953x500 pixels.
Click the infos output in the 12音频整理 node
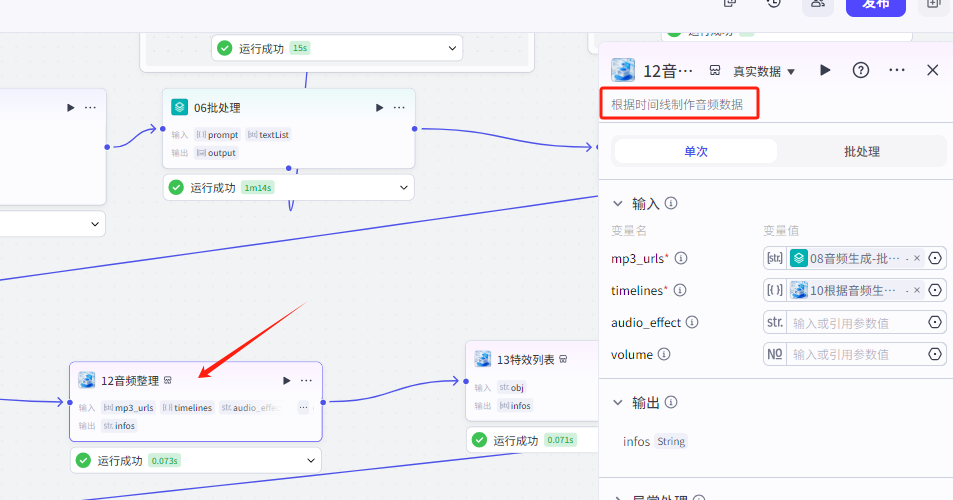click(x=119, y=426)
